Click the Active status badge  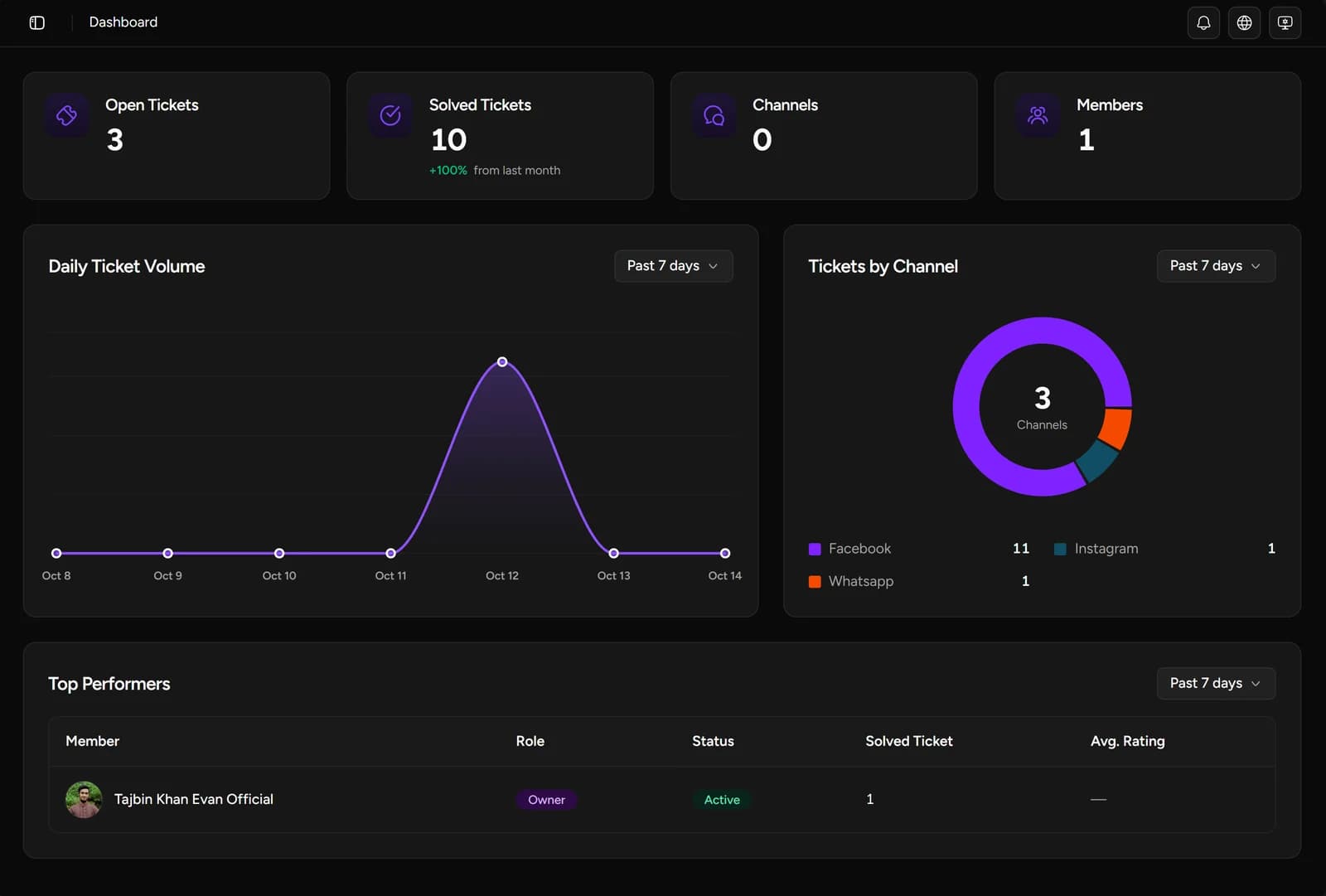point(722,800)
